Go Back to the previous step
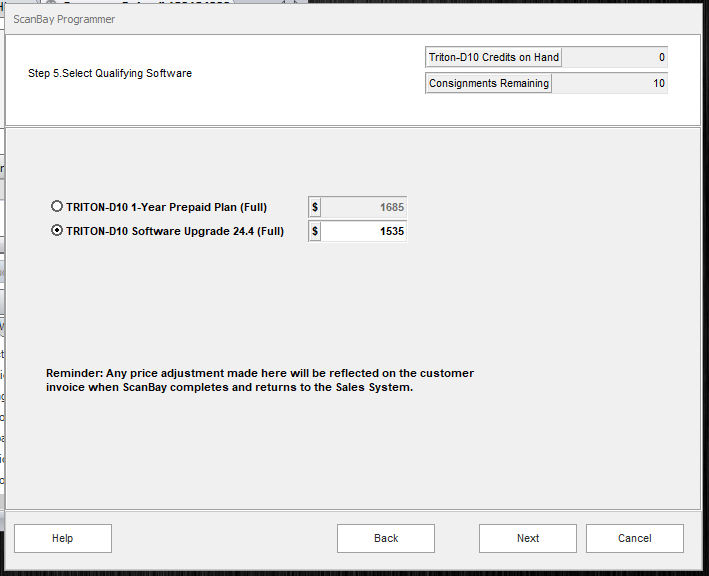709x576 pixels. coord(386,538)
